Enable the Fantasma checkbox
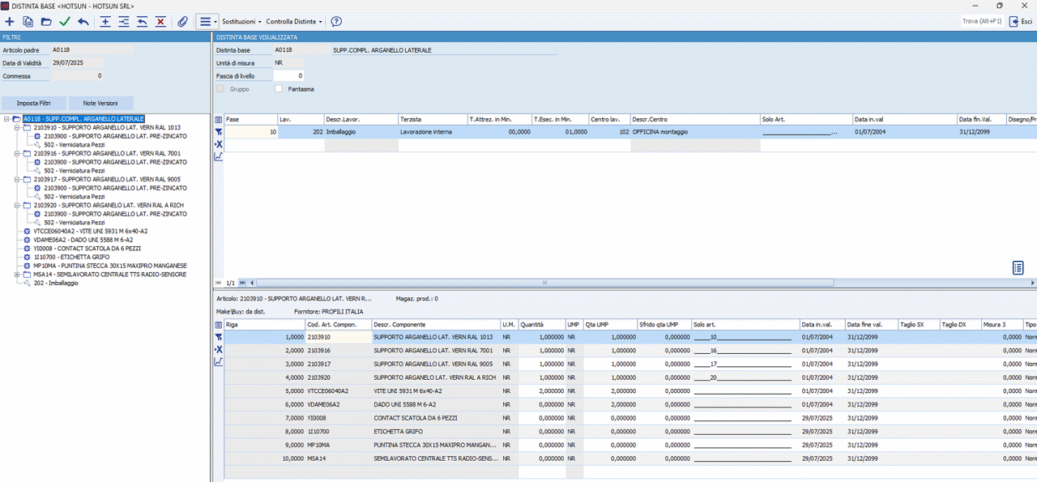The image size is (1037, 482). (279, 89)
